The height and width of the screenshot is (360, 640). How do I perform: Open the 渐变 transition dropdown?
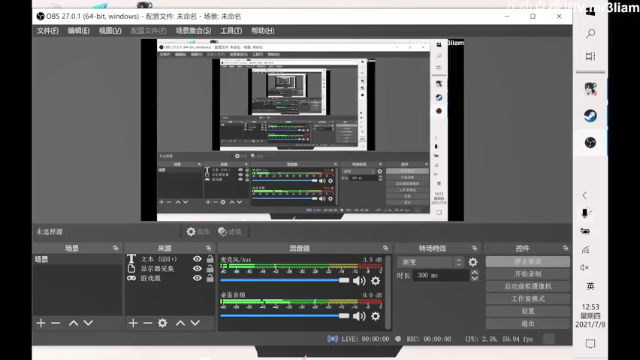[431, 262]
